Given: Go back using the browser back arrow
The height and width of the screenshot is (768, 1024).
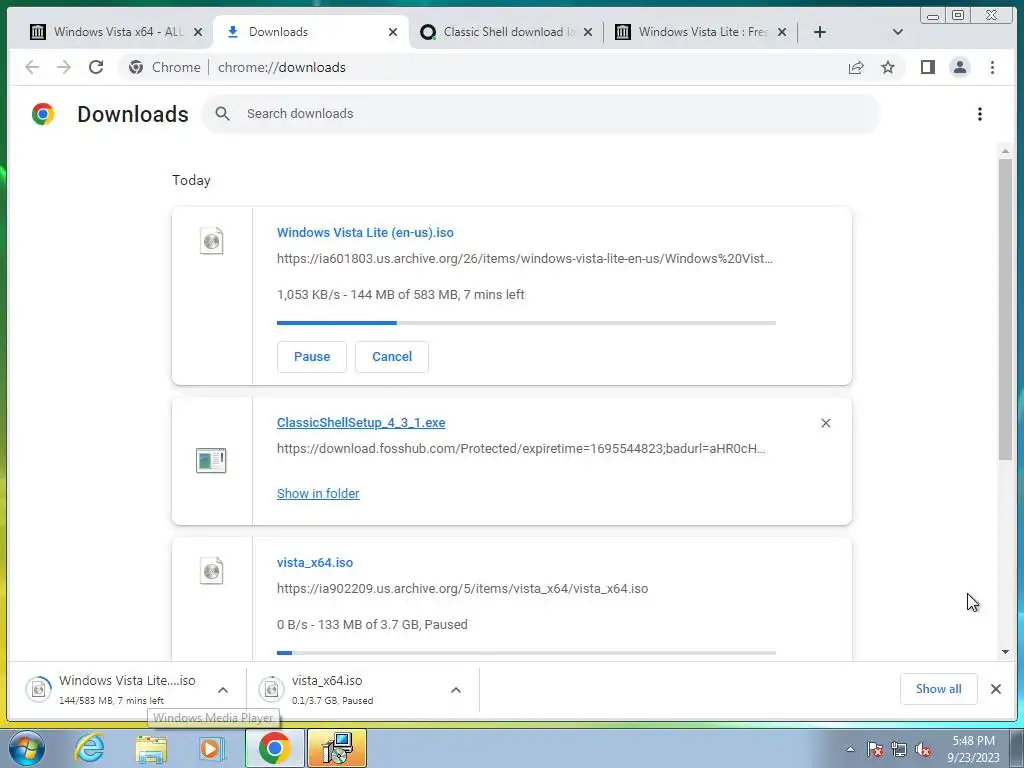Looking at the screenshot, I should 32,67.
